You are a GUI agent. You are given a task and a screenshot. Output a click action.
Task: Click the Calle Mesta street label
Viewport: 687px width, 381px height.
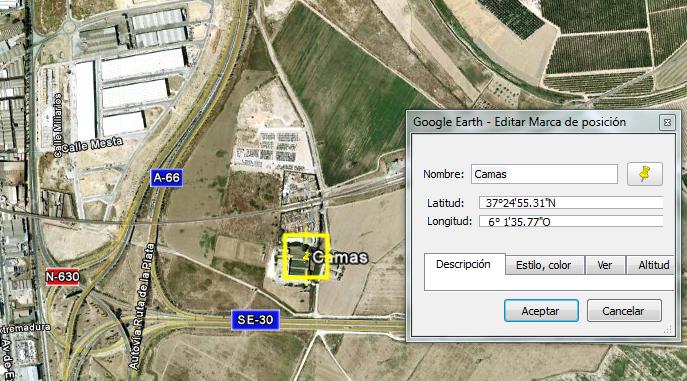pos(92,145)
